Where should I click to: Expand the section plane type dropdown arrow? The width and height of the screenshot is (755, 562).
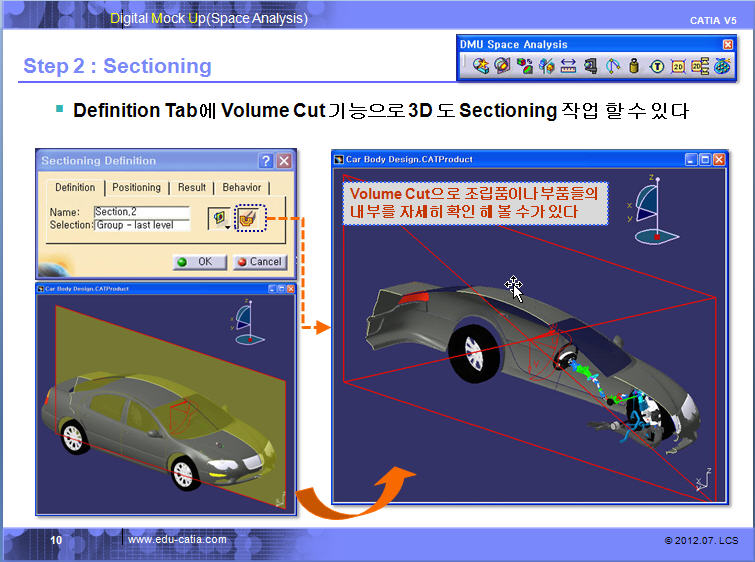point(228,227)
